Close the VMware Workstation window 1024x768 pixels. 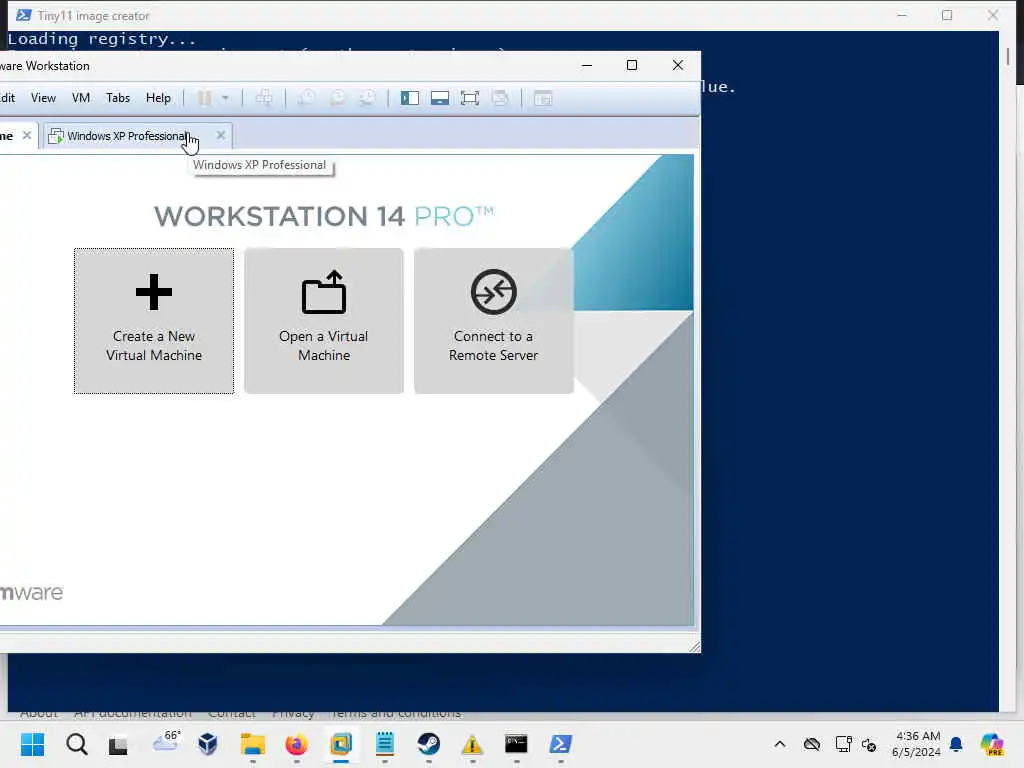click(x=678, y=65)
